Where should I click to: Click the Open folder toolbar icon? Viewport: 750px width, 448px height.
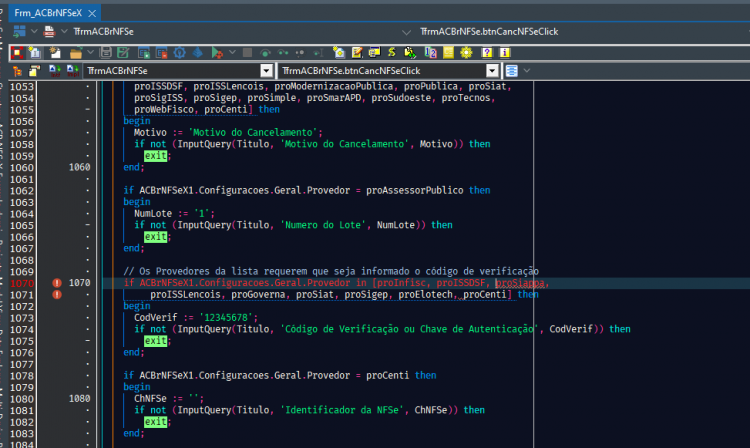click(x=76, y=53)
